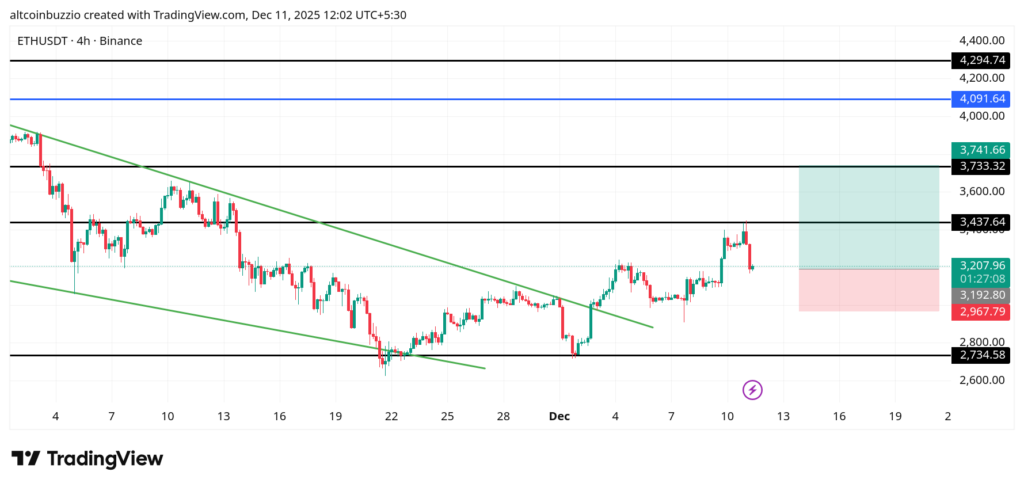Click the 2,600.00 price axis tick
This screenshot has width=1024, height=487.
(x=980, y=380)
